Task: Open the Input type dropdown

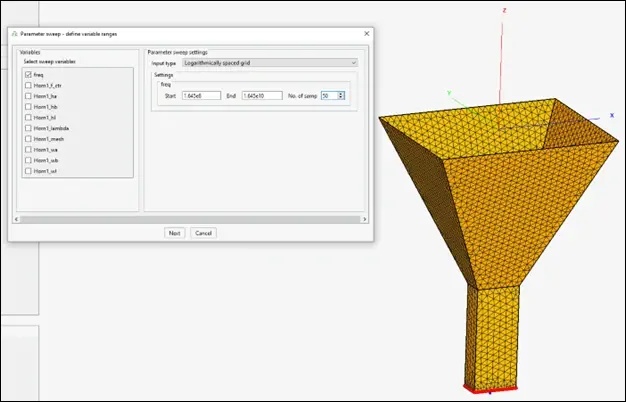Action: [263, 62]
